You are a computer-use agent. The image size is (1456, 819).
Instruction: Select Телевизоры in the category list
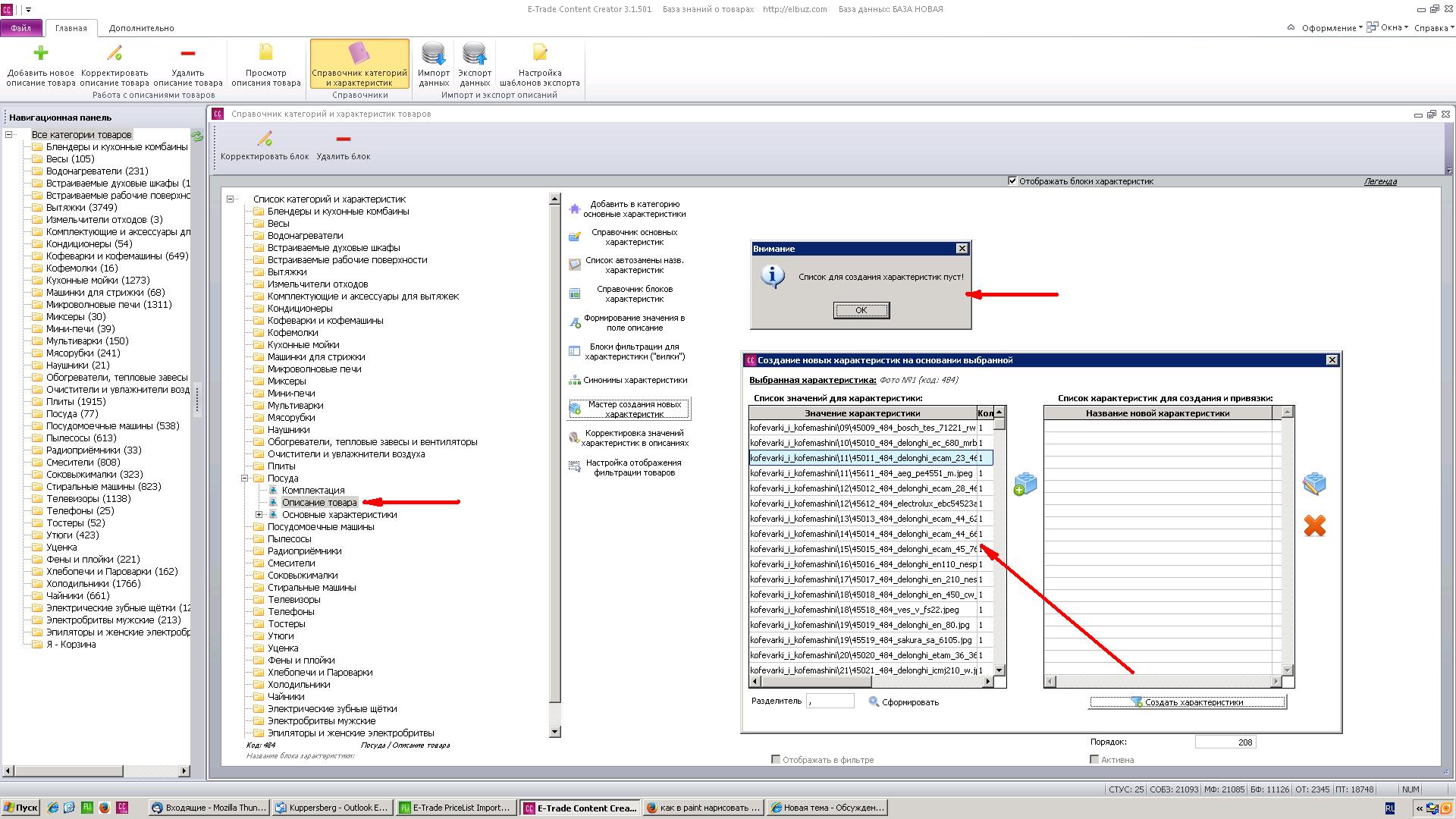[x=293, y=600]
